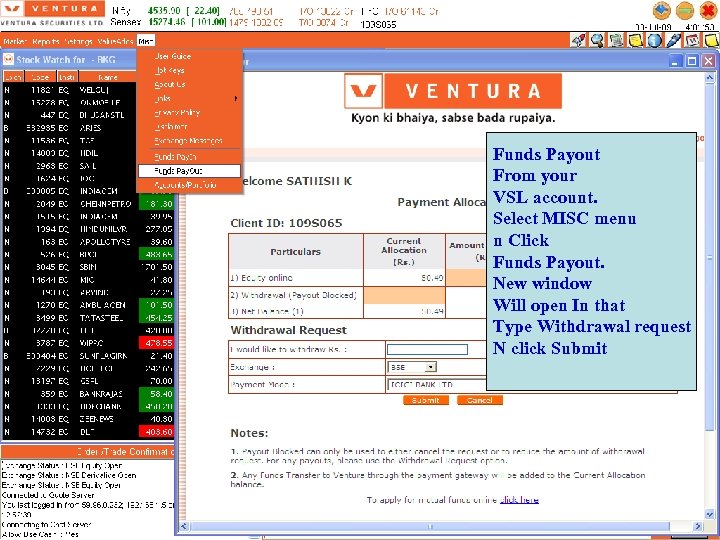Click the withdraw amount input field
The height and width of the screenshot is (540, 720).
tap(427, 349)
